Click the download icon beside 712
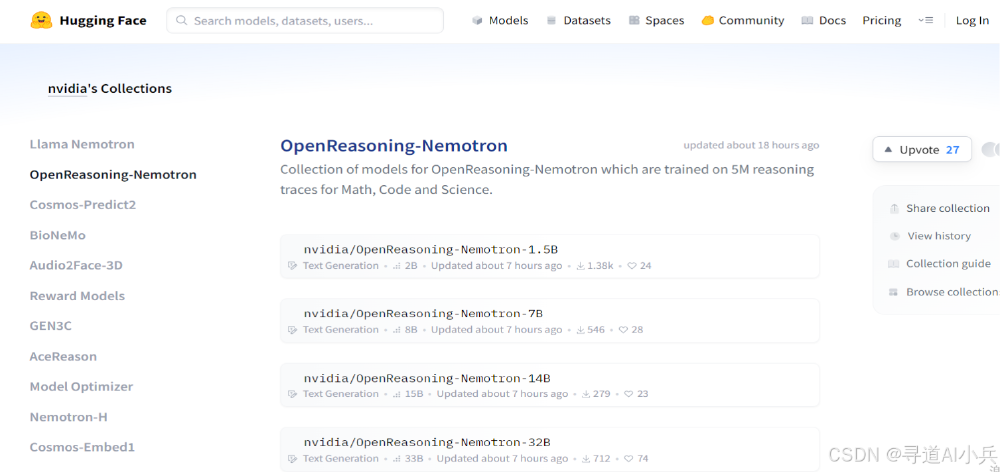Screen dimensions: 1000x472 pyautogui.click(x=586, y=459)
